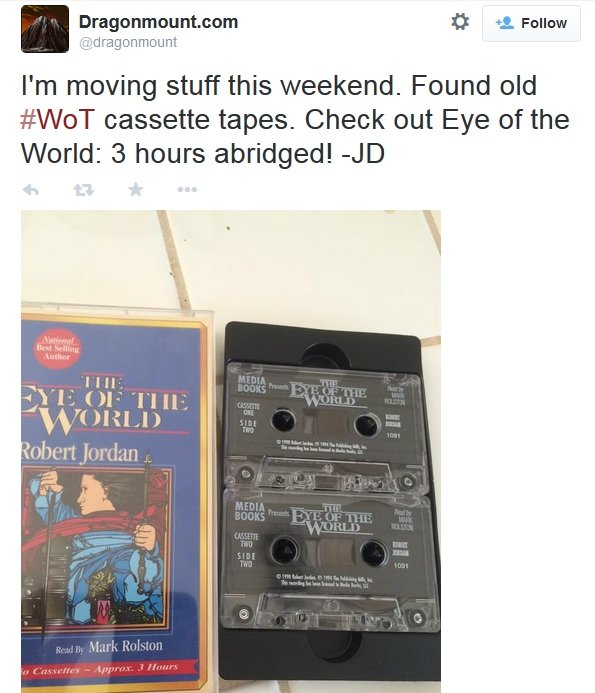Click the Cassette One tape in the photo
595x693 pixels.
point(325,427)
